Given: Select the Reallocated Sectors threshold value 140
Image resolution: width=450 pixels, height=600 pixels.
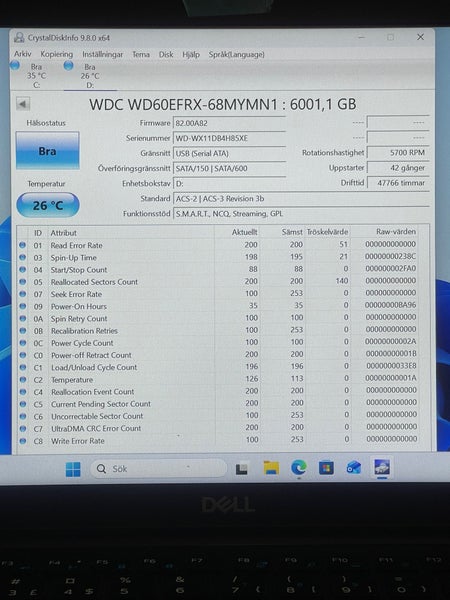Looking at the screenshot, I should [342, 281].
